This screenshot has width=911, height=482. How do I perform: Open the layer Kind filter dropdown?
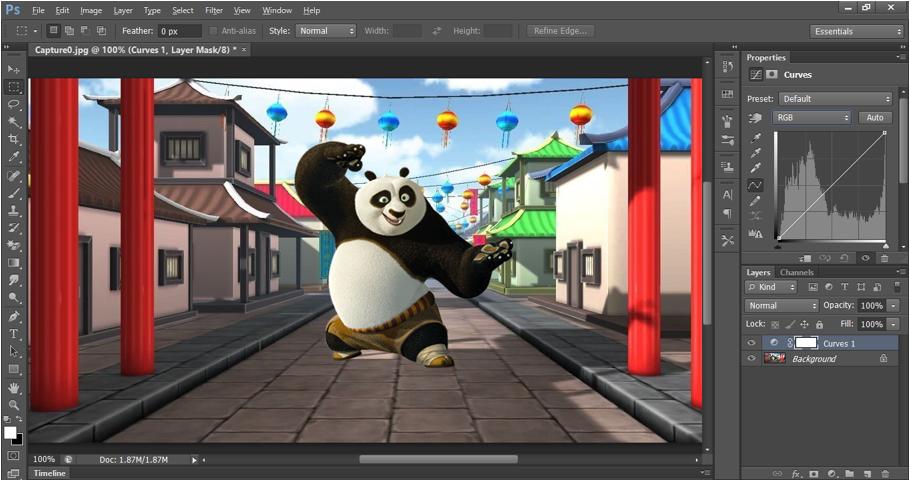tap(772, 287)
